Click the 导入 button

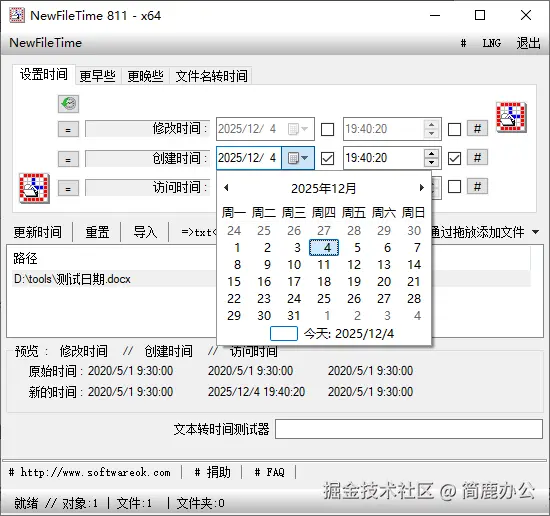(145, 232)
